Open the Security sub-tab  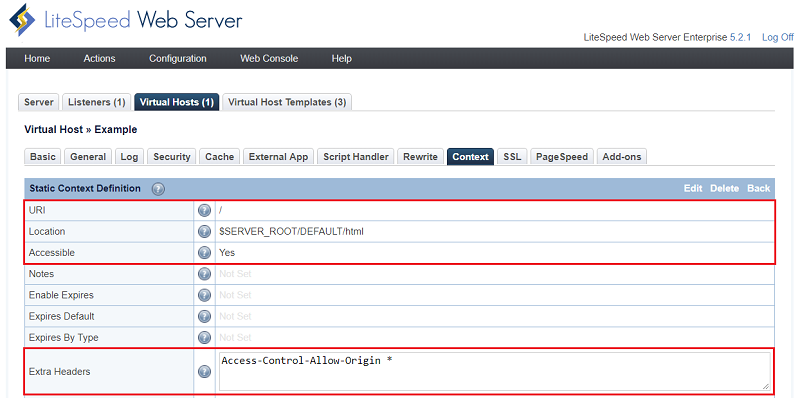point(171,157)
